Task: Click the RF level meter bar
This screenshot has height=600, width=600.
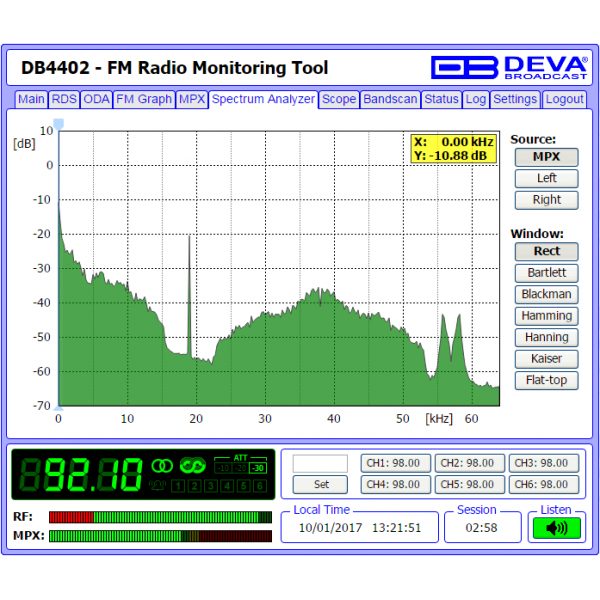Action: (x=160, y=517)
